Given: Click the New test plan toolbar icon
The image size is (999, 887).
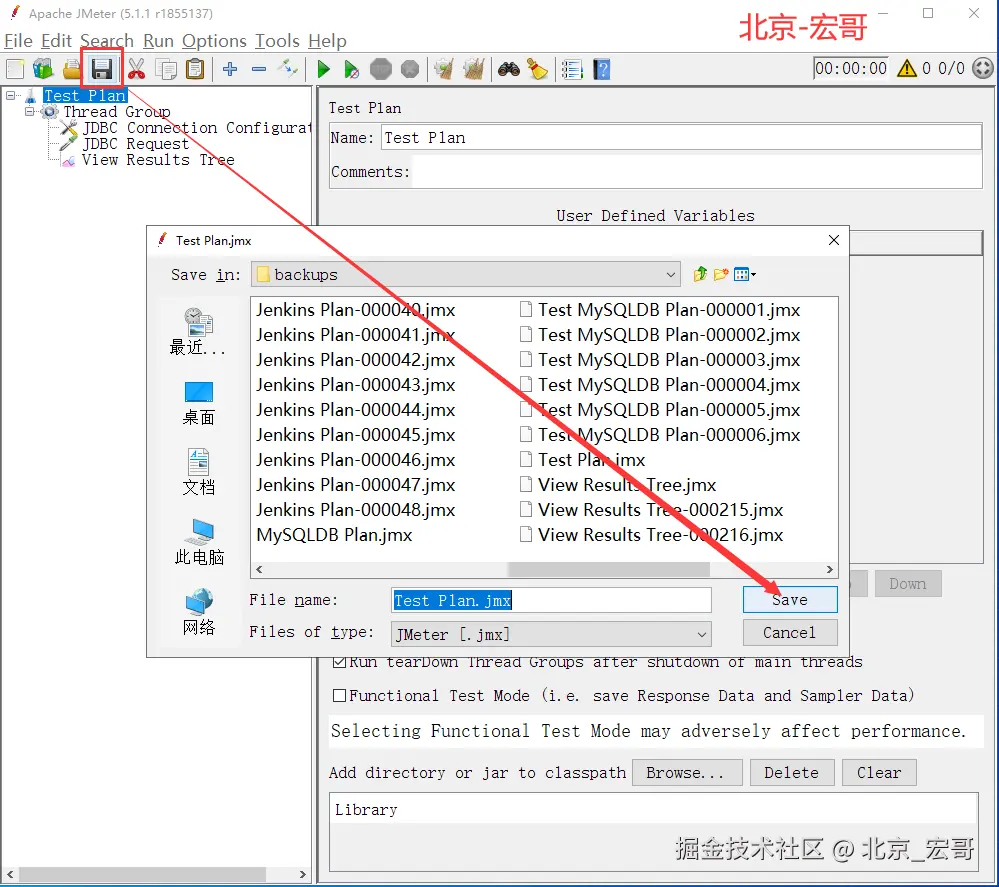Looking at the screenshot, I should [x=15, y=69].
